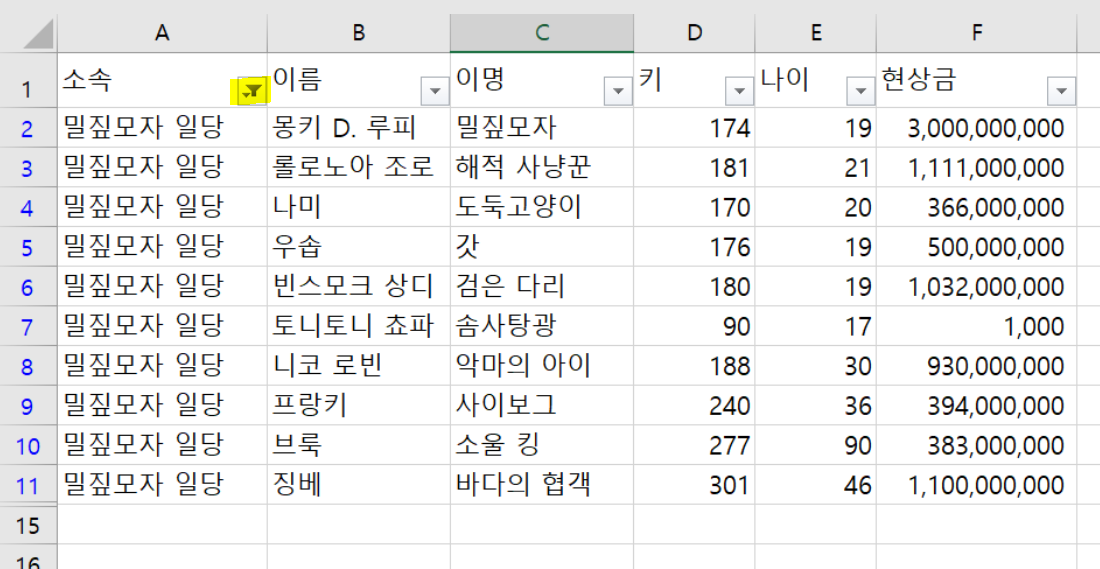The height and width of the screenshot is (569, 1100).
Task: Select column C header
Action: tap(542, 34)
